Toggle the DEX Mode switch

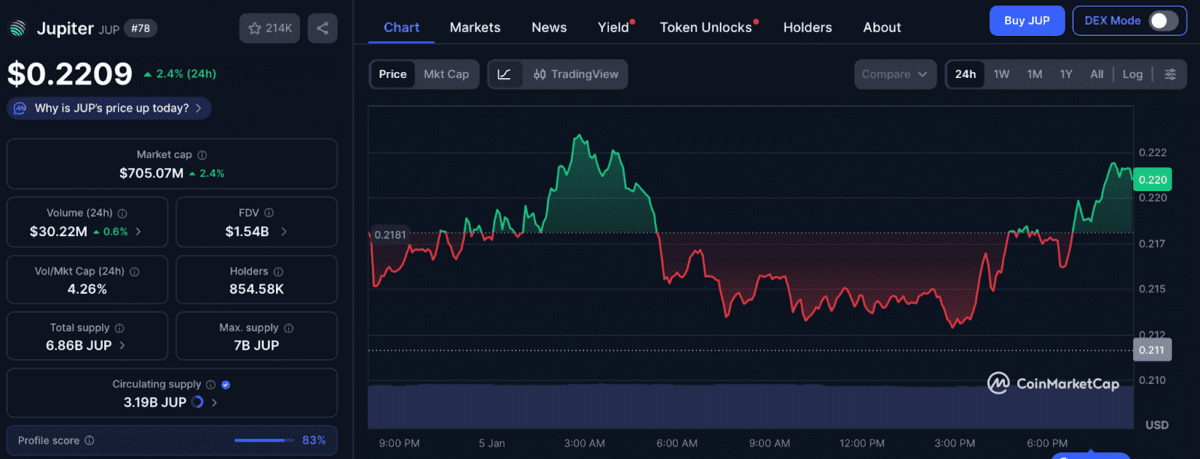coord(1162,21)
